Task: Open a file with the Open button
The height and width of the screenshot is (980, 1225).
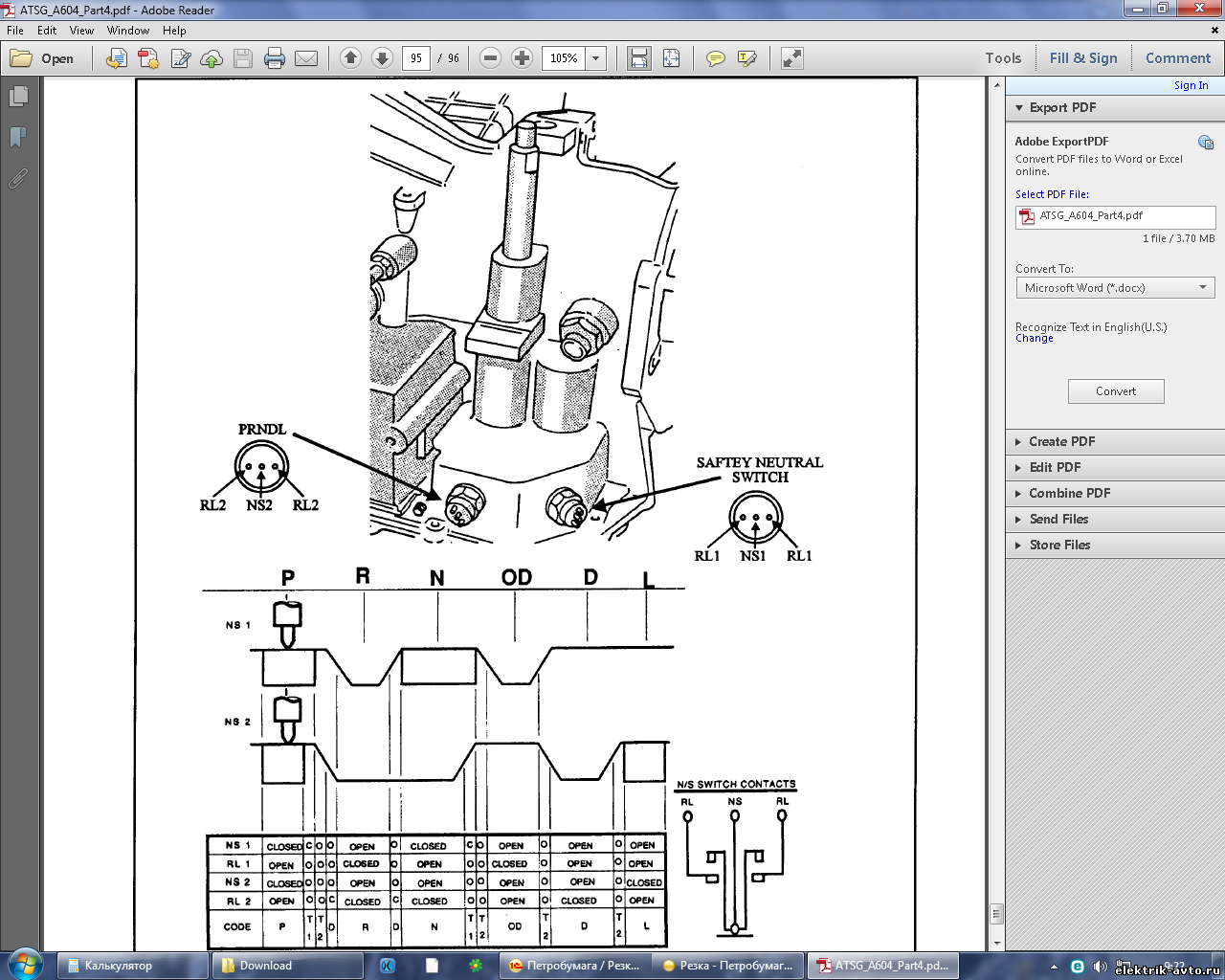Action: [42, 58]
